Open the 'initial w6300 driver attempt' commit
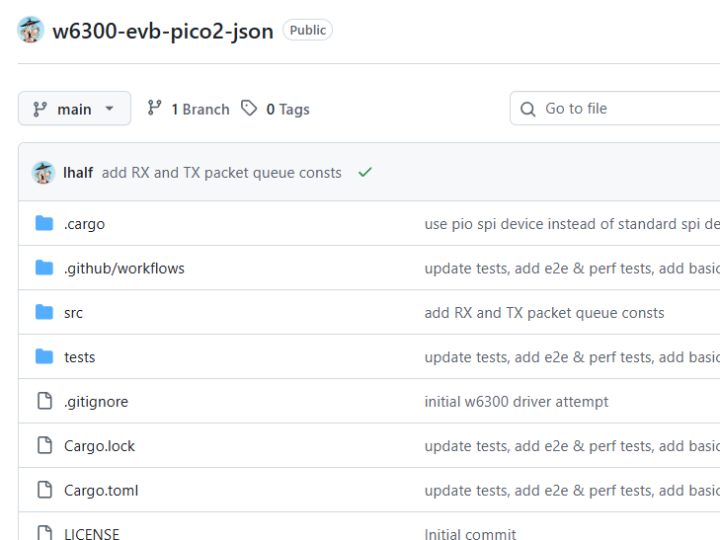 pos(516,402)
